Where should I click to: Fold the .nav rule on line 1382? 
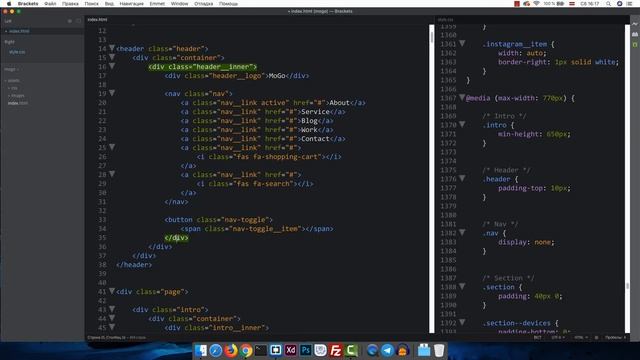point(462,232)
